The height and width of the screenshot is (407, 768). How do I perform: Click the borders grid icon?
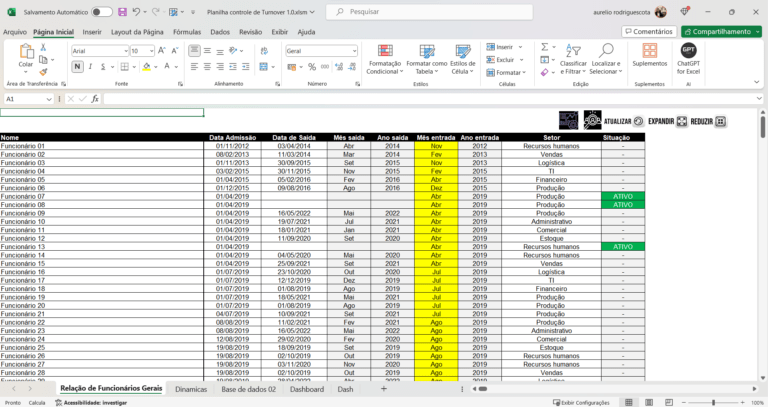click(x=125, y=67)
